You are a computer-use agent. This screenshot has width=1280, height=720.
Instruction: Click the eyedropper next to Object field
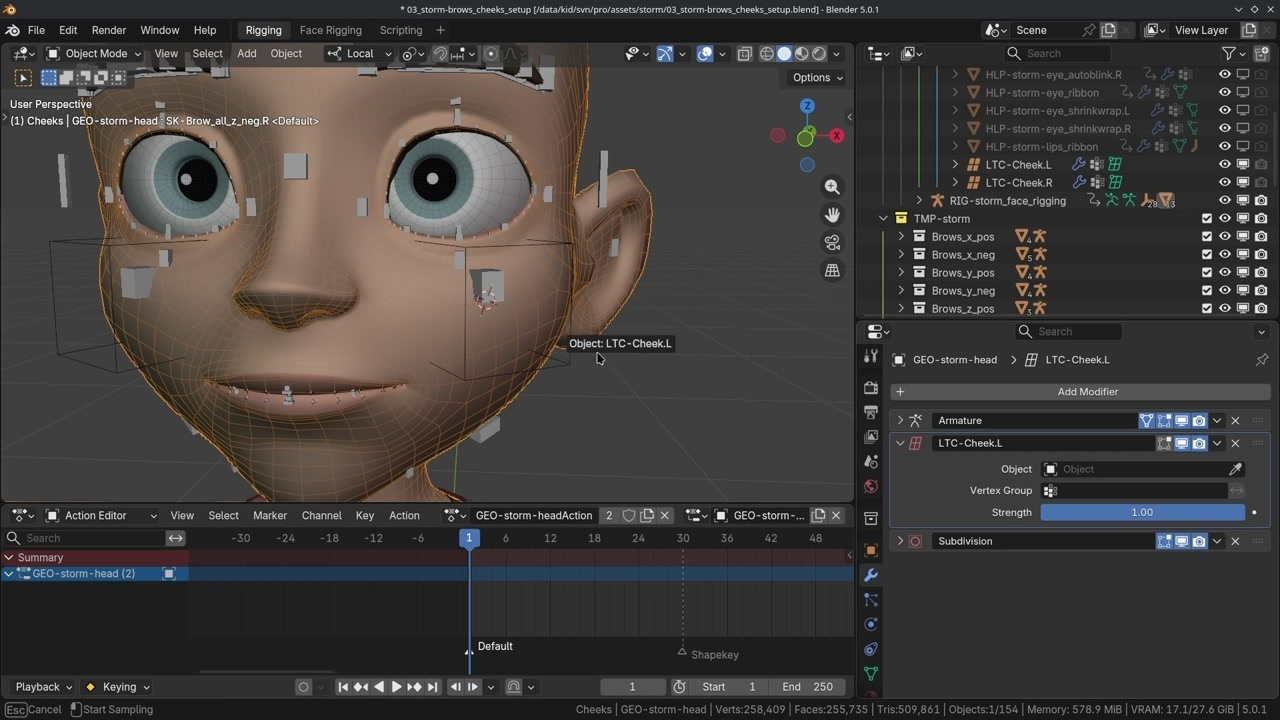1236,469
